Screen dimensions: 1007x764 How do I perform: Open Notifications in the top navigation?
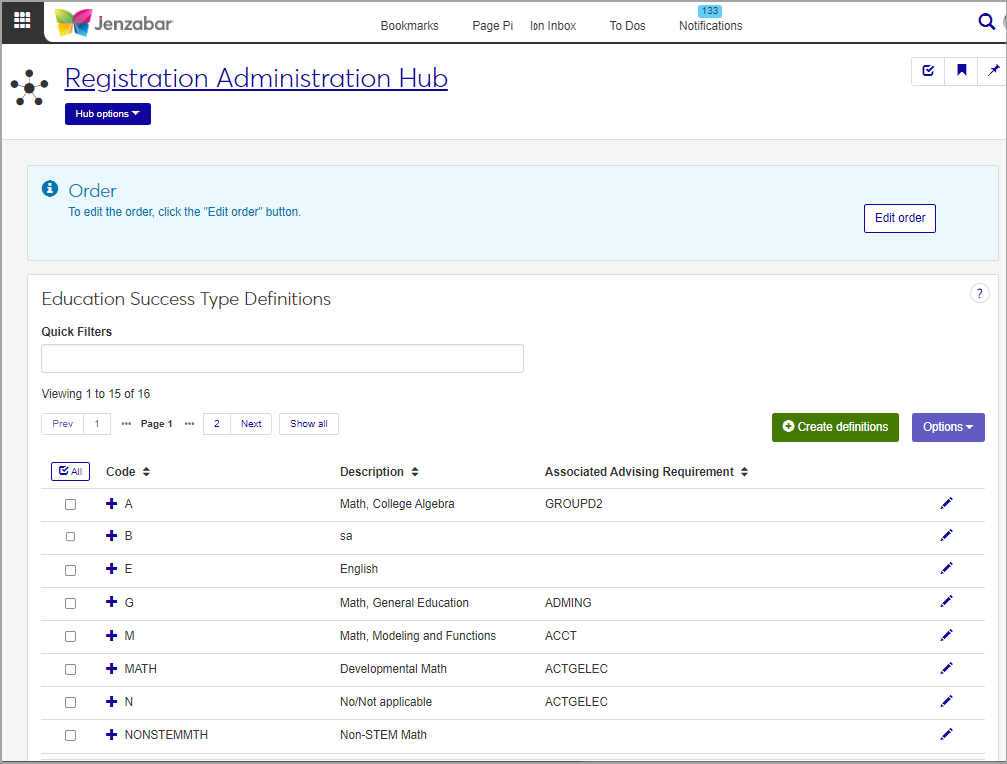point(710,26)
